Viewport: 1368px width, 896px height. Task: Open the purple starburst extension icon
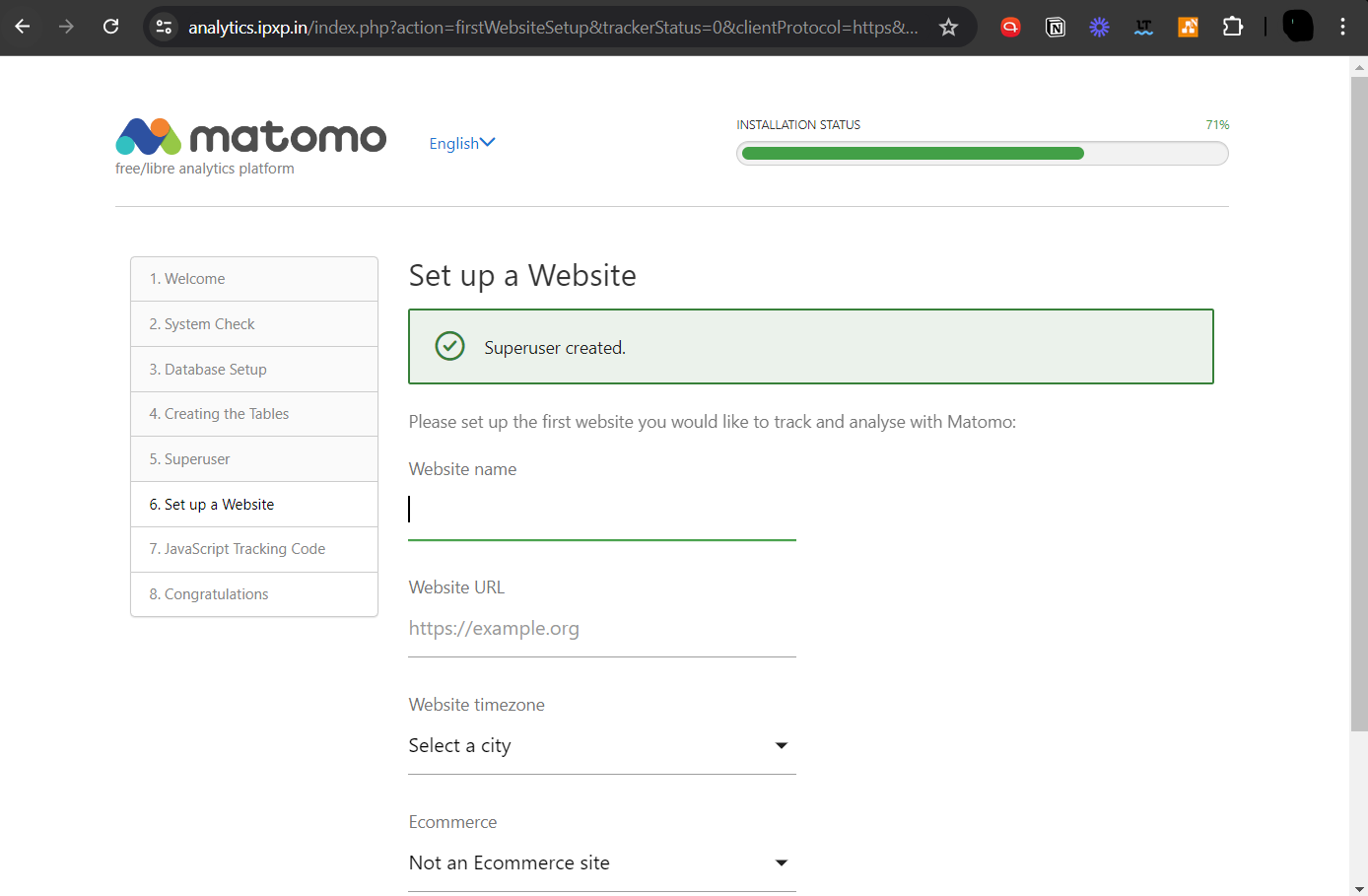point(1099,27)
